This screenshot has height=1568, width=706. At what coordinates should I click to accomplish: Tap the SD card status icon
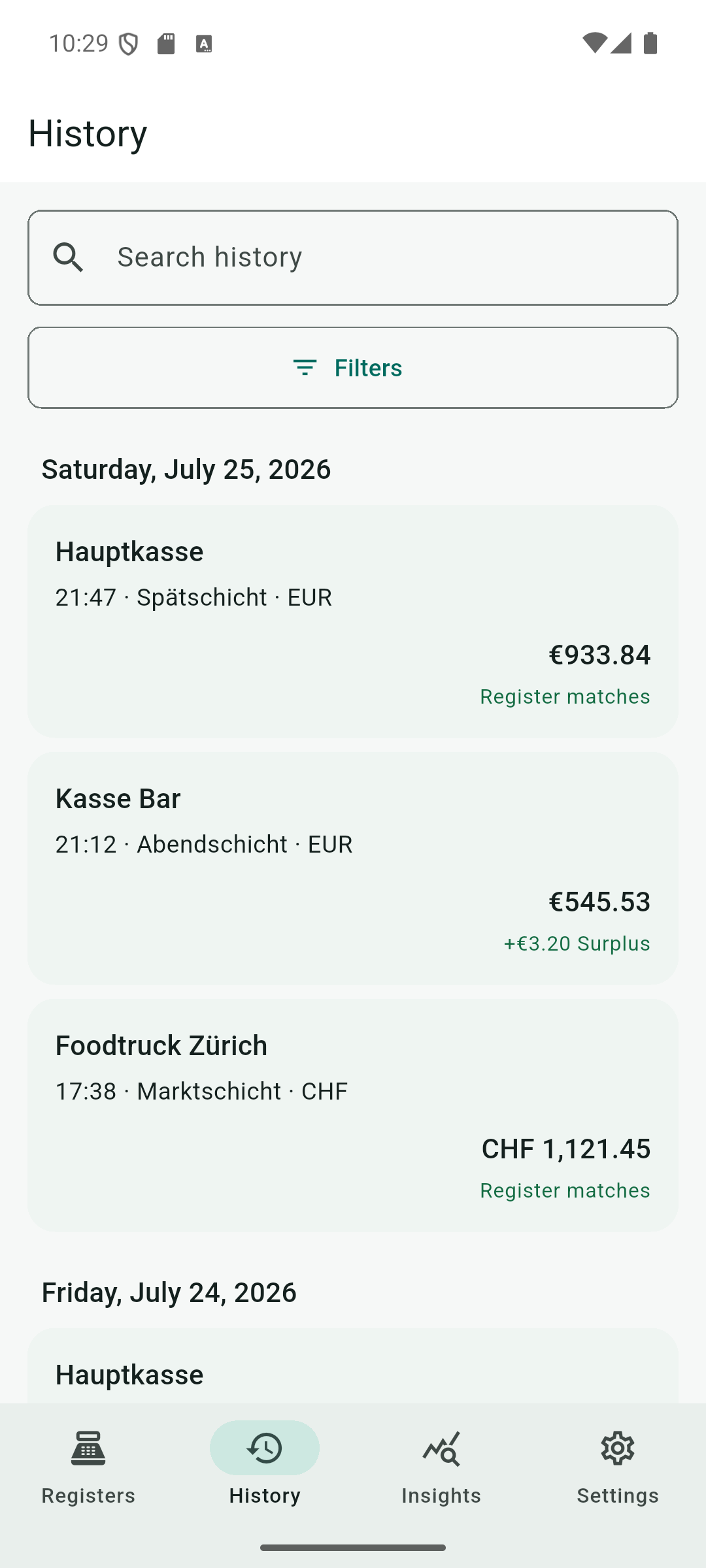coord(166,44)
